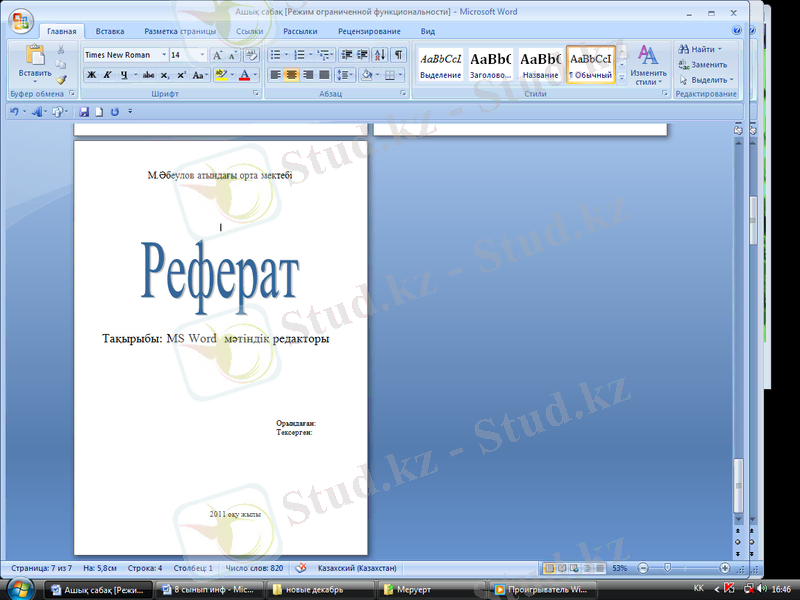
Task: Click the Save floppy disk icon
Action: (x=84, y=112)
